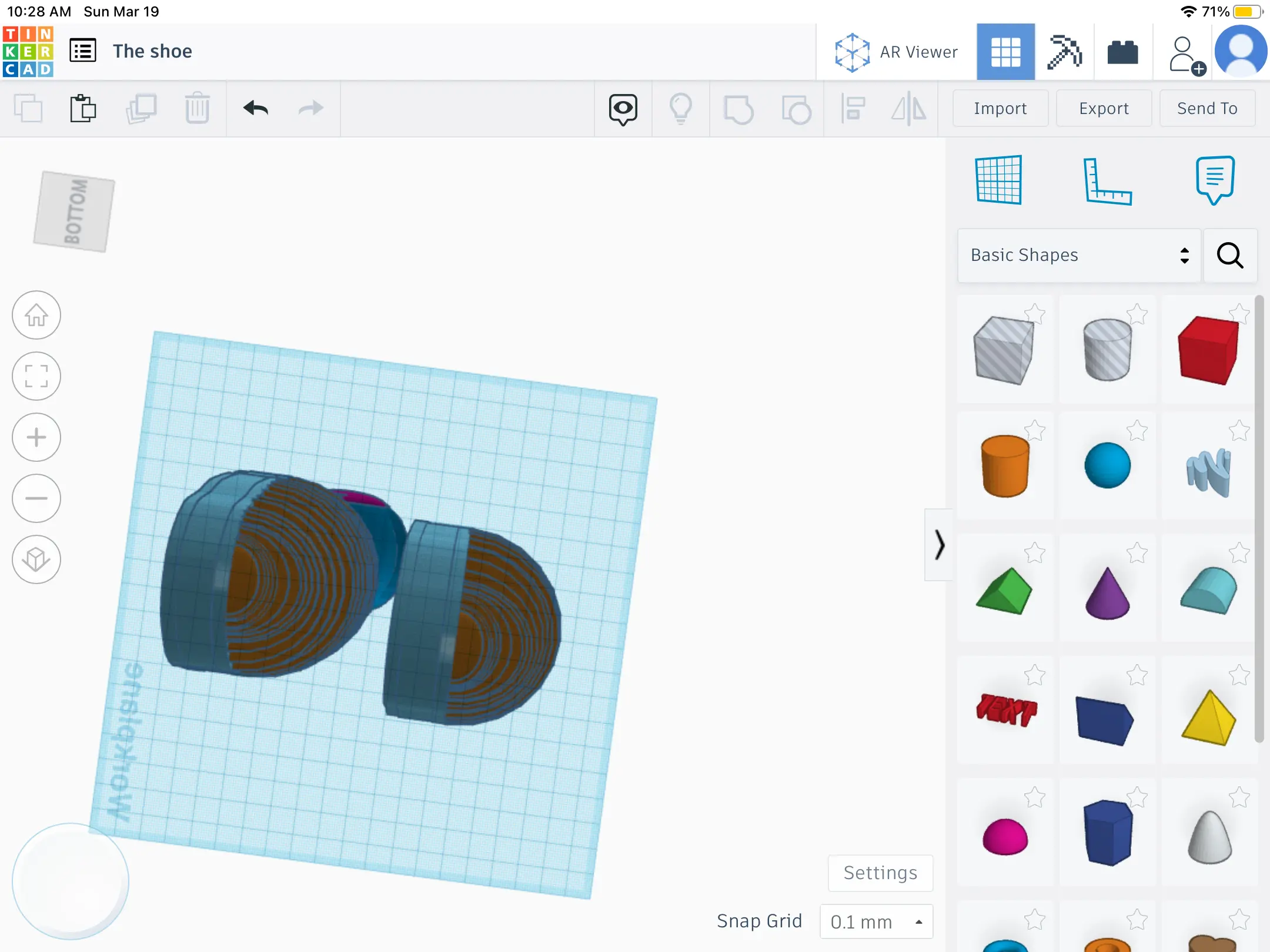Open the Tinkercad logo dashboard
The width and height of the screenshot is (1270, 952).
coord(28,52)
